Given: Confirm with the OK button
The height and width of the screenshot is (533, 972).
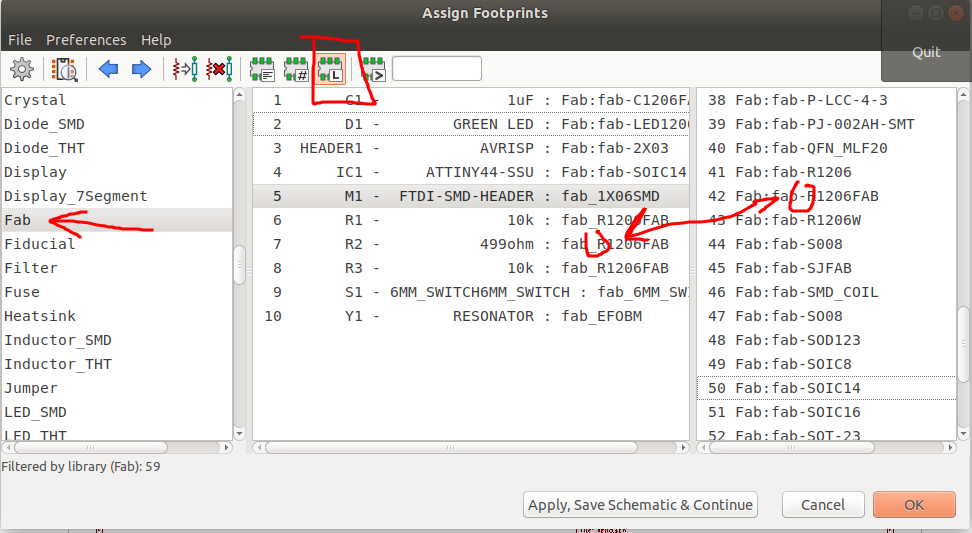Looking at the screenshot, I should click(914, 504).
